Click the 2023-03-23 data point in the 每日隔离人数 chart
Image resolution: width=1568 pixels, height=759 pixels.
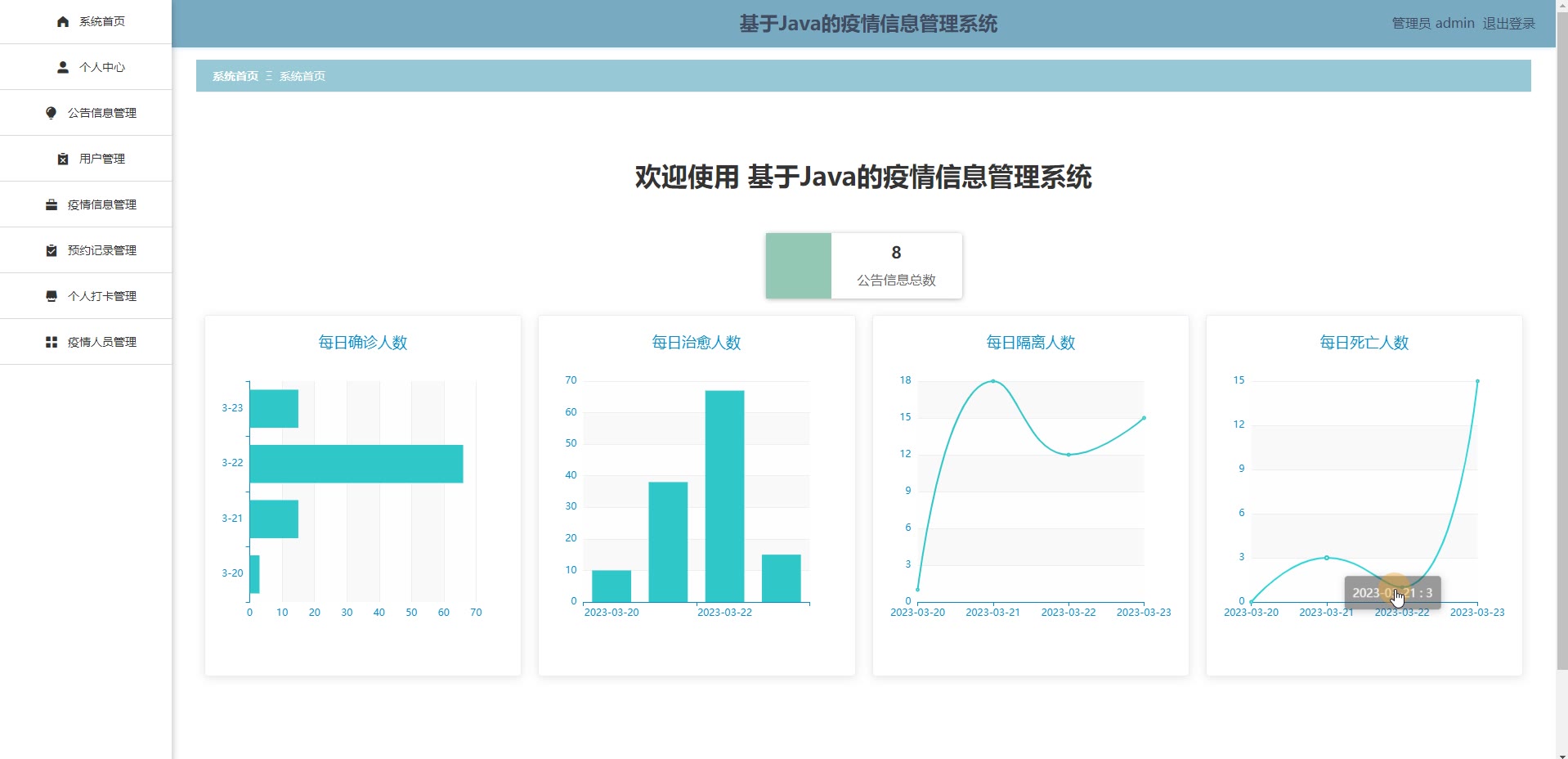(1144, 418)
